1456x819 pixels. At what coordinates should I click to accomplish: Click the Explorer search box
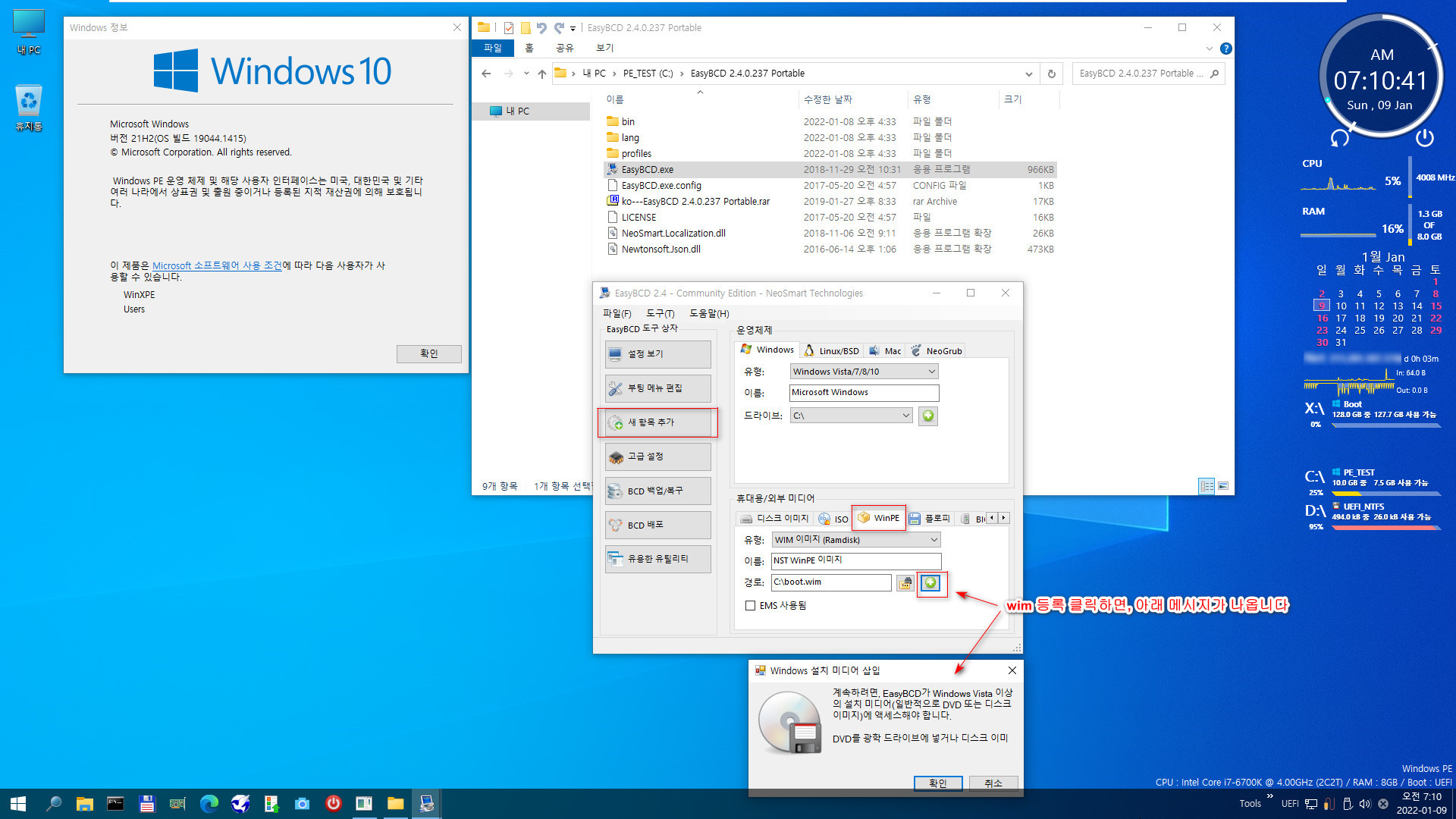(1148, 74)
